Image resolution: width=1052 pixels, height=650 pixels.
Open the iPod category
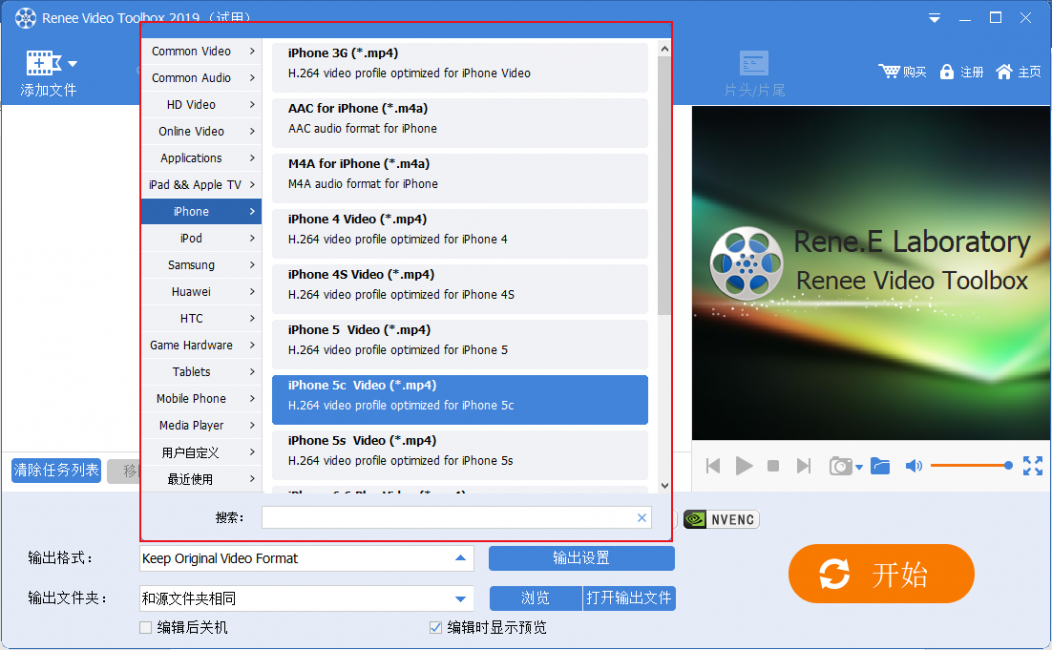201,238
